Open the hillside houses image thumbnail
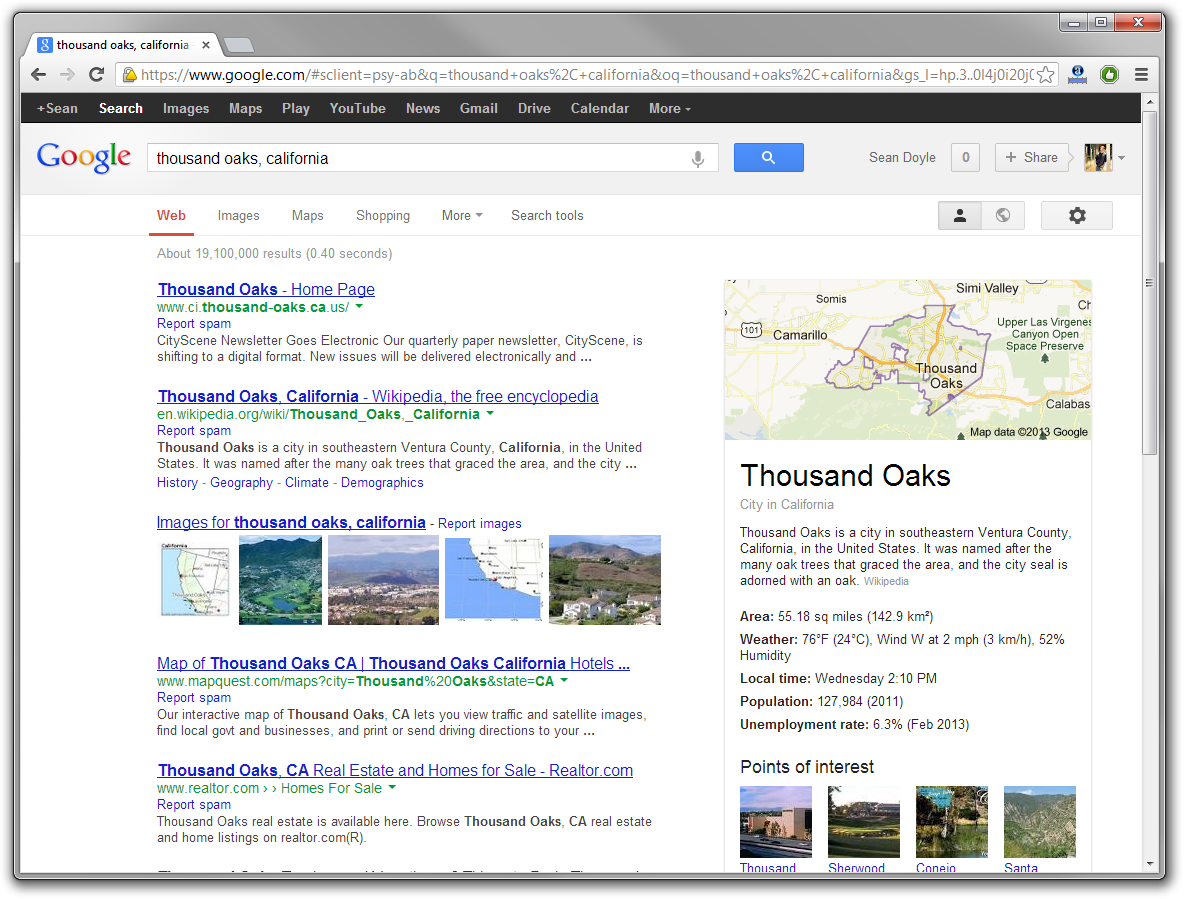 (x=605, y=580)
